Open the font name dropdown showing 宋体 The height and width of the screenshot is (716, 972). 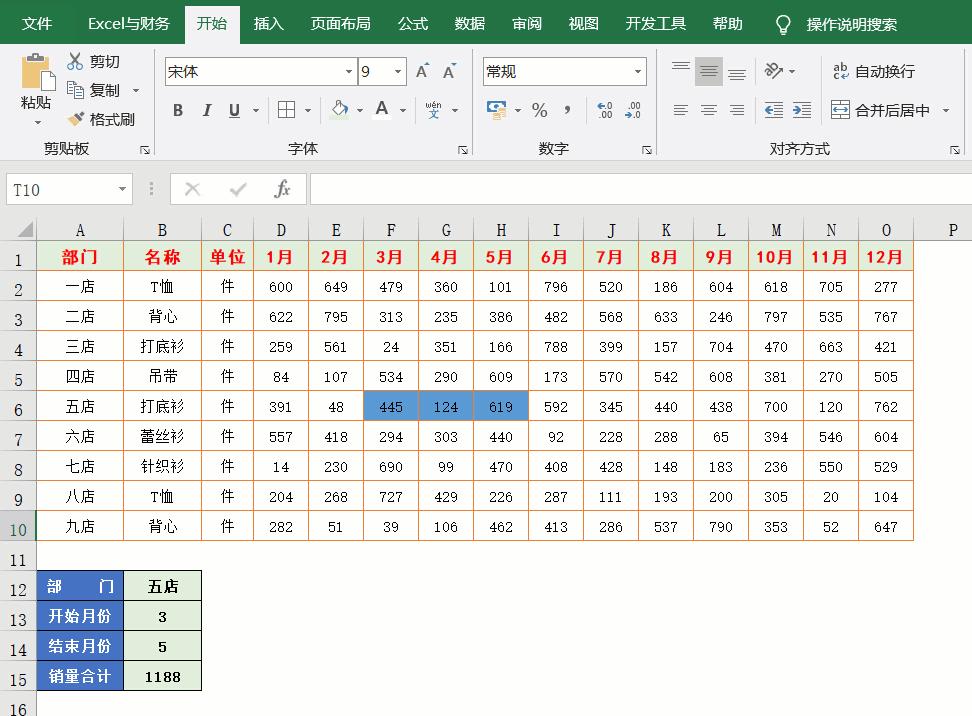(350, 71)
